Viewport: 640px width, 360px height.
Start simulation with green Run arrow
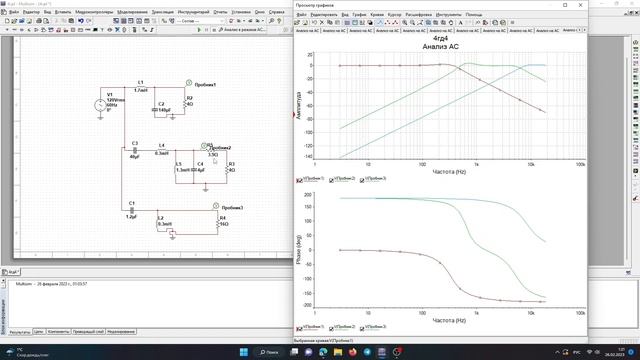pos(199,30)
